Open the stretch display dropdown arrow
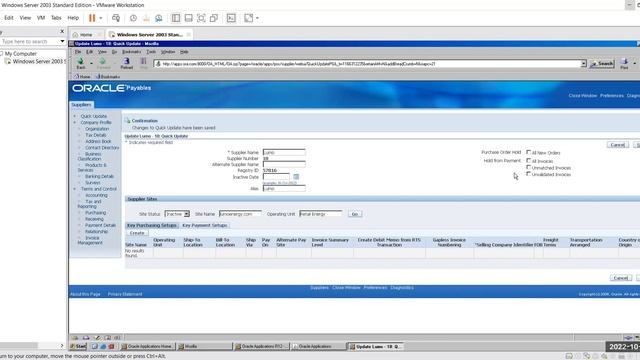 coord(257,18)
